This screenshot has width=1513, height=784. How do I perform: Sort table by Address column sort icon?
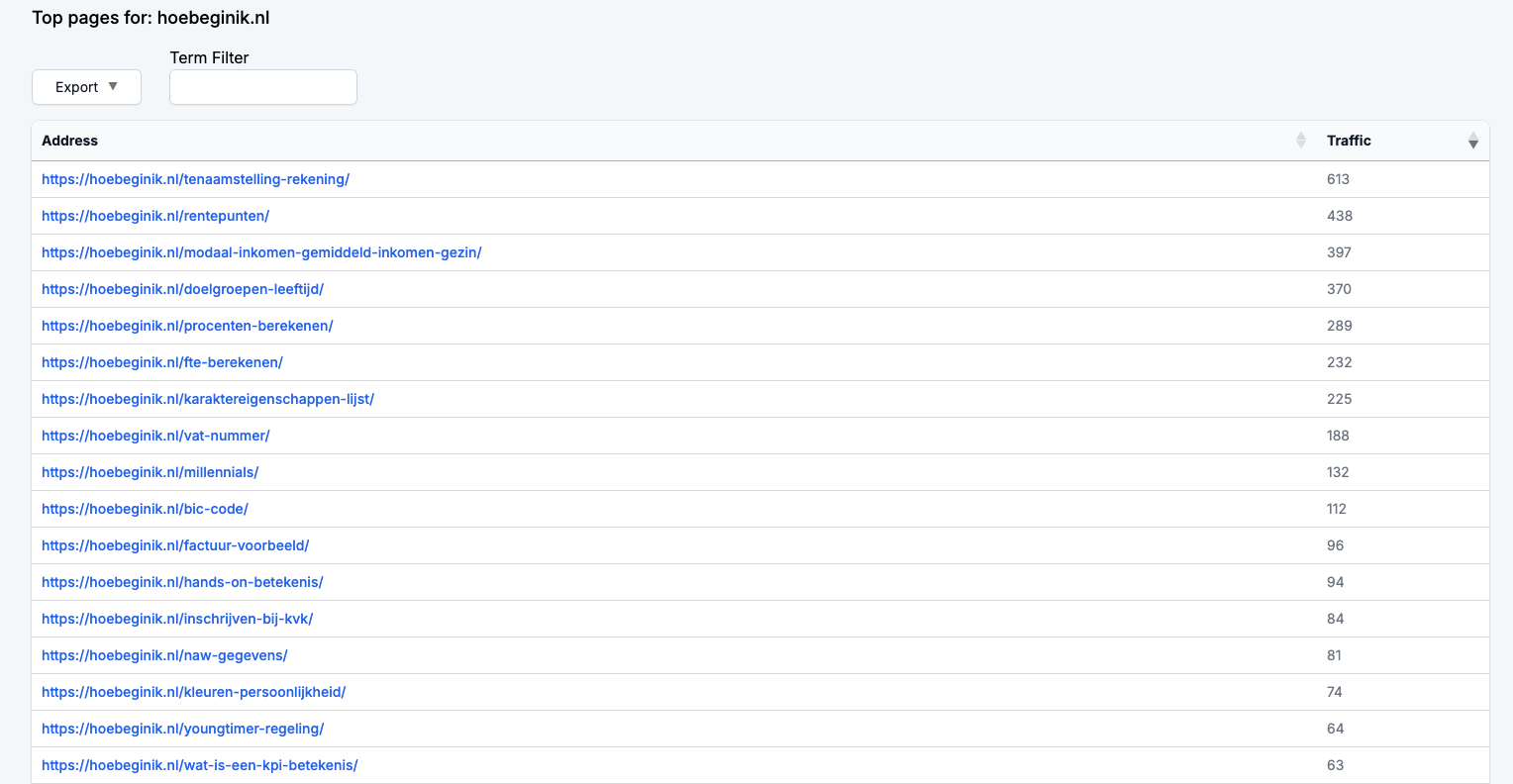point(1300,141)
